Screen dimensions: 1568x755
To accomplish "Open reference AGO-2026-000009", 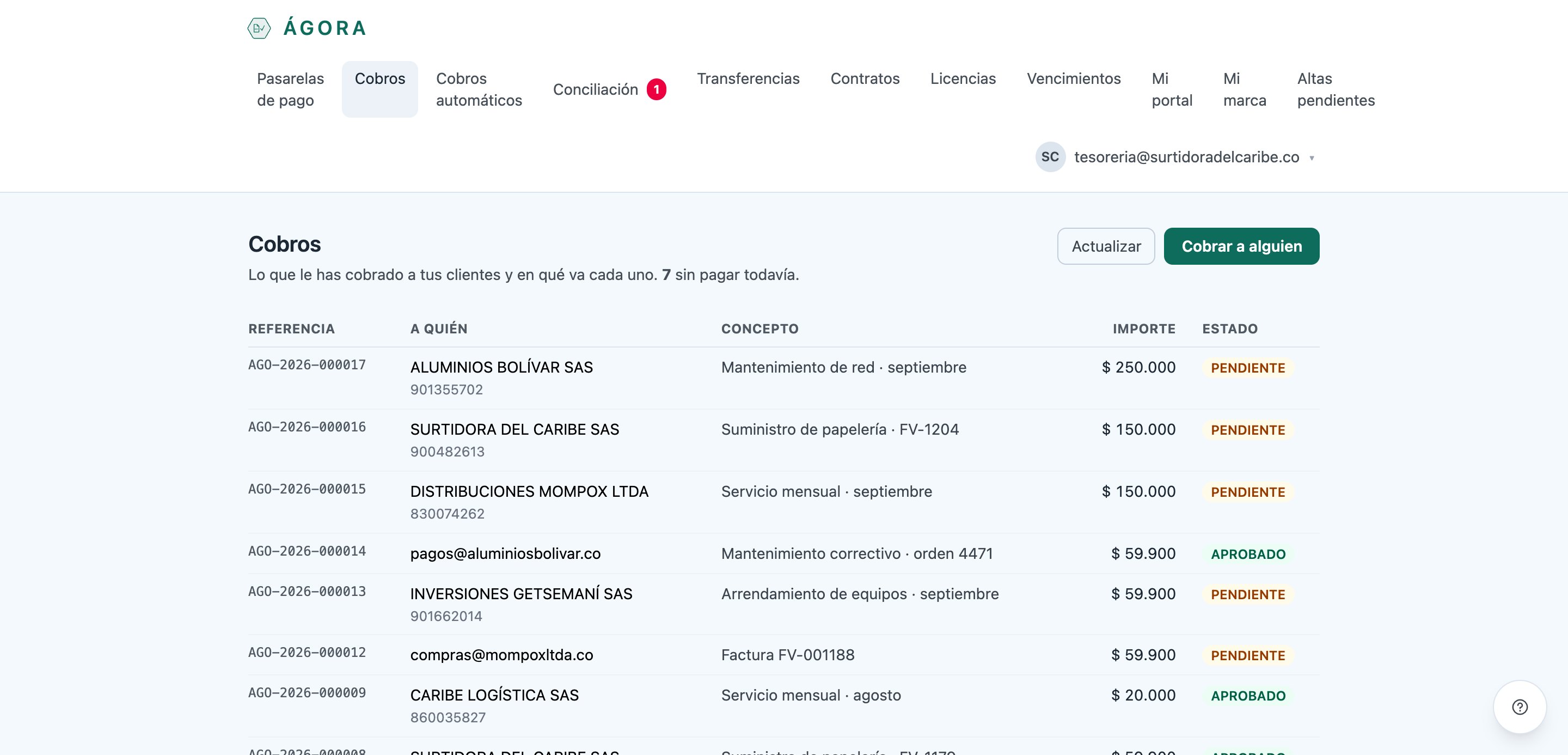I will pos(307,692).
